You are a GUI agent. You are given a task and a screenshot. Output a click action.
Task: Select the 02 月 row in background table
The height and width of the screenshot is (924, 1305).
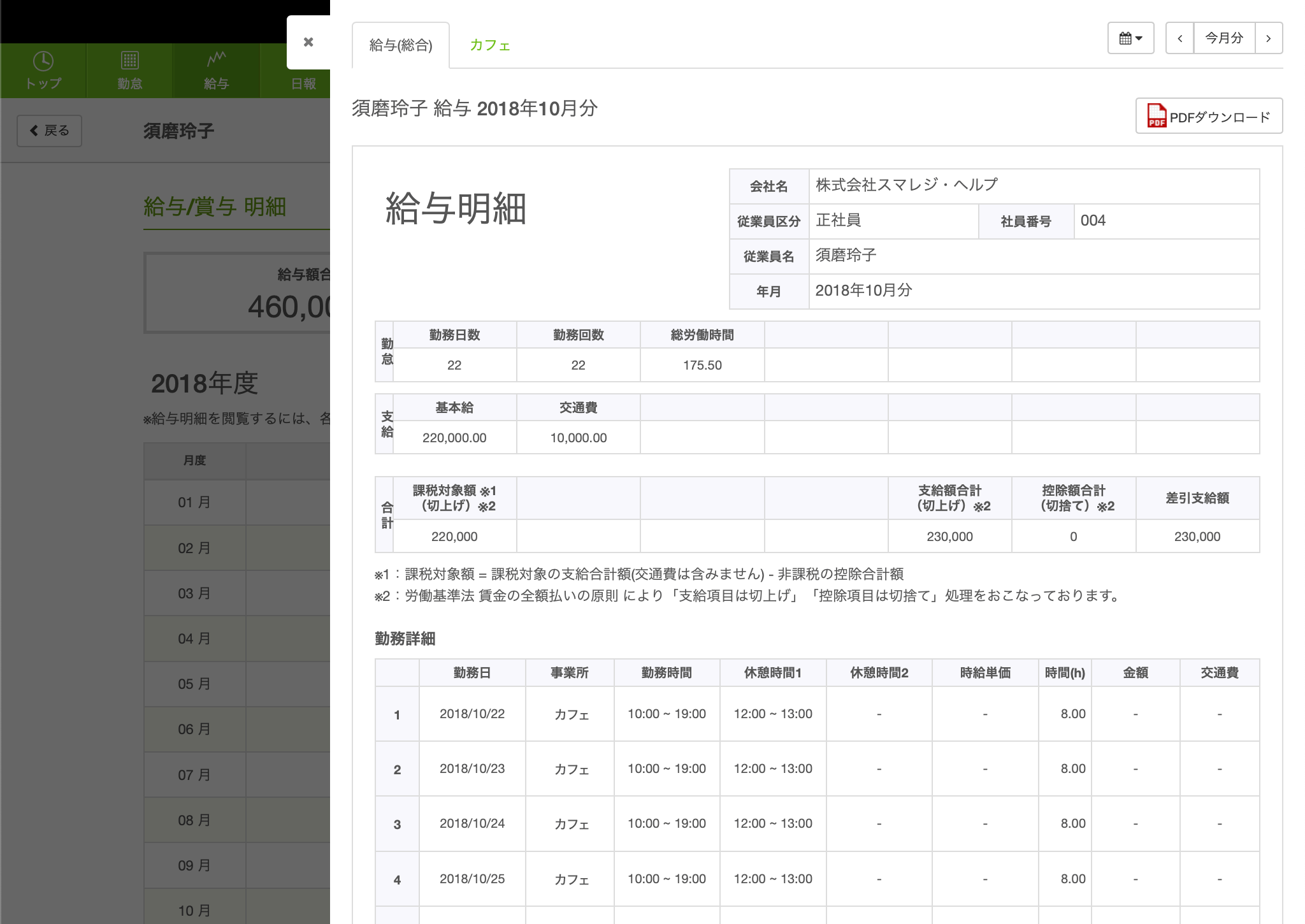click(237, 548)
